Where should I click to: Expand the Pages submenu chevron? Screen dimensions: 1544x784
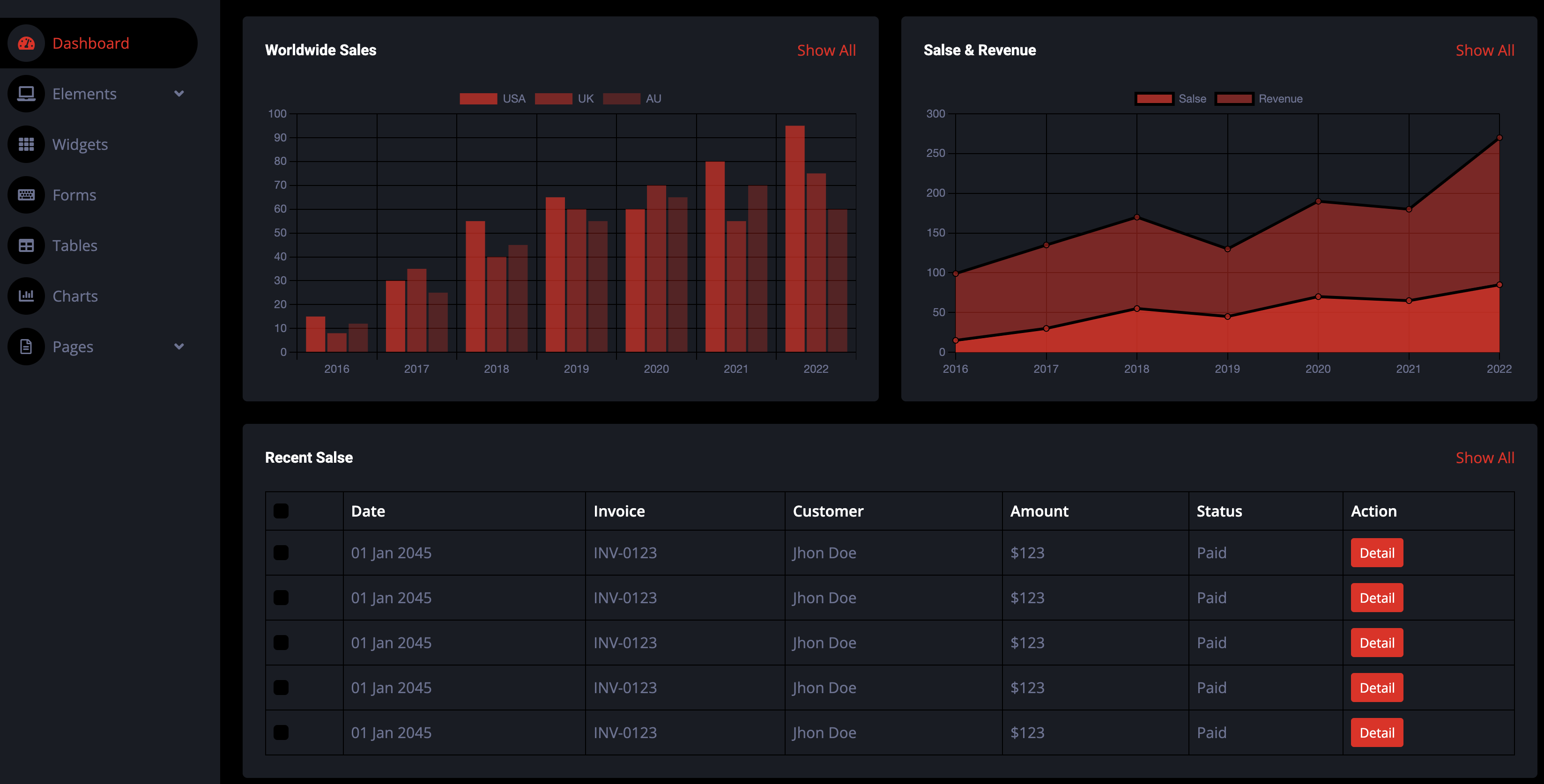pyautogui.click(x=178, y=347)
